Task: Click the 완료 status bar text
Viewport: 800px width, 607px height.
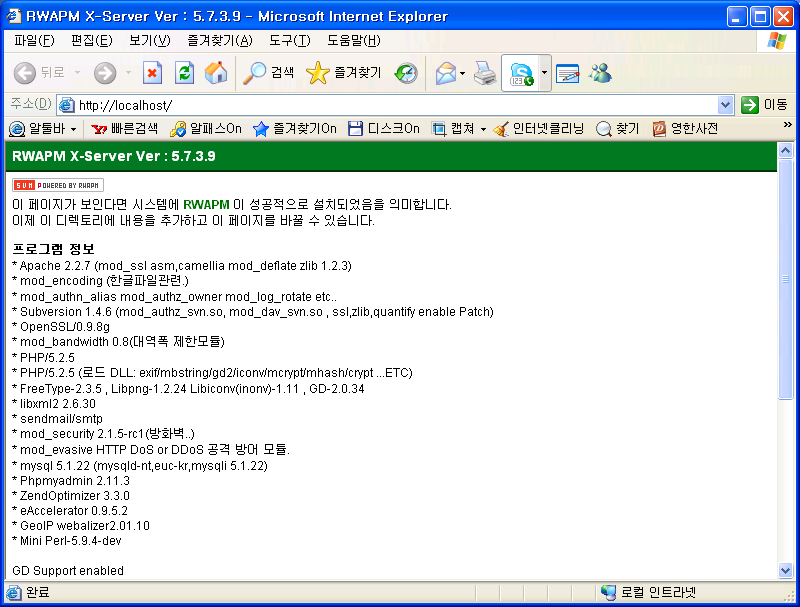Action: click(x=38, y=592)
